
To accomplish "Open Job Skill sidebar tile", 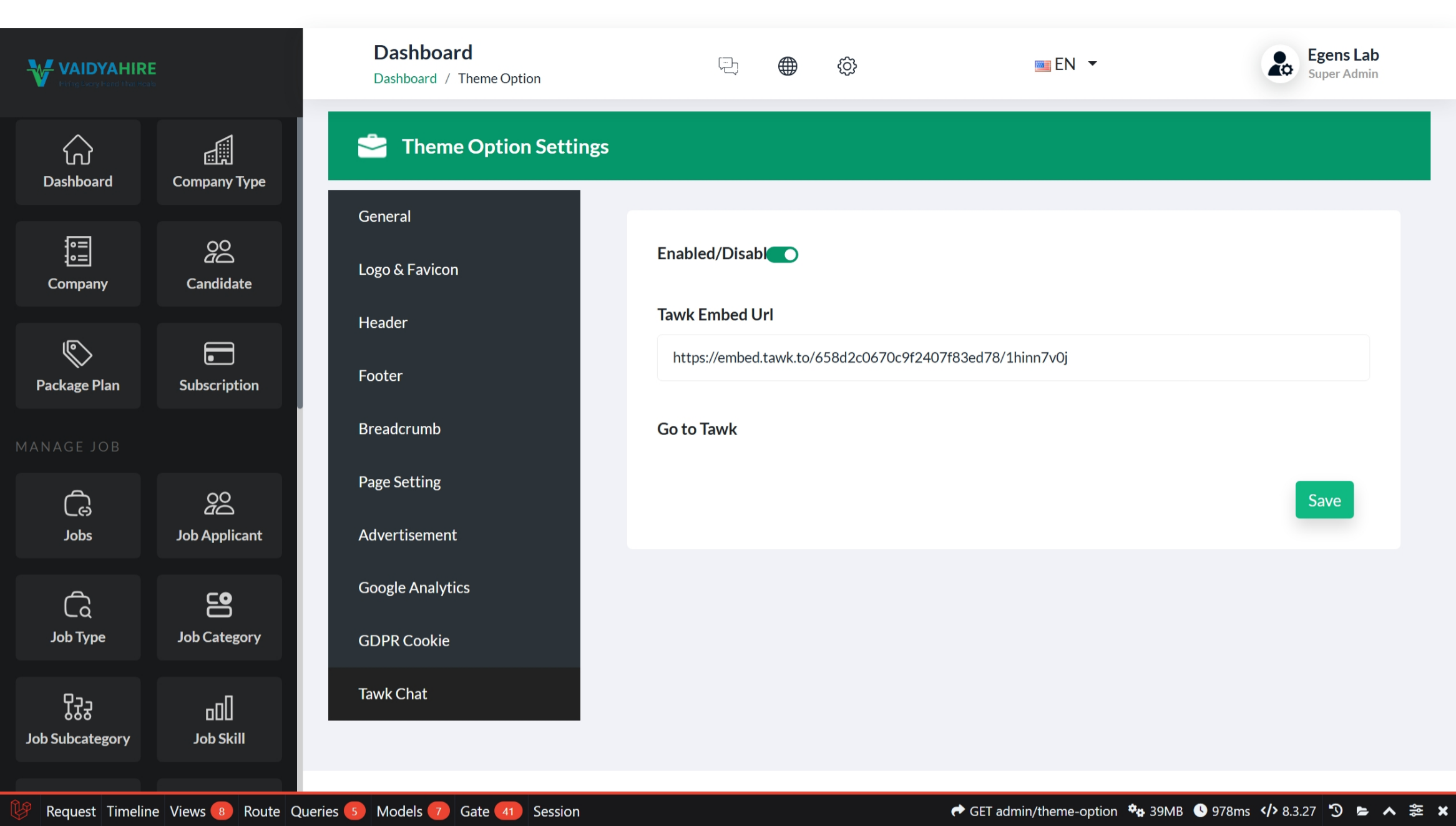I will (218, 719).
